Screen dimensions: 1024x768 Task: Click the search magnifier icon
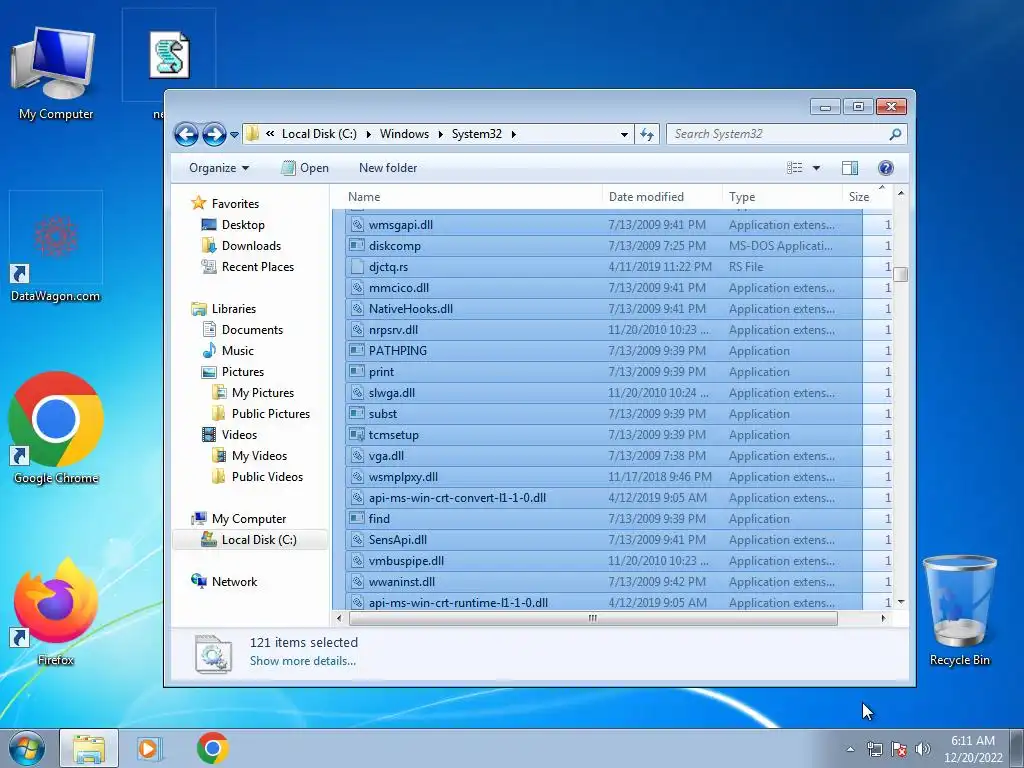pyautogui.click(x=895, y=134)
